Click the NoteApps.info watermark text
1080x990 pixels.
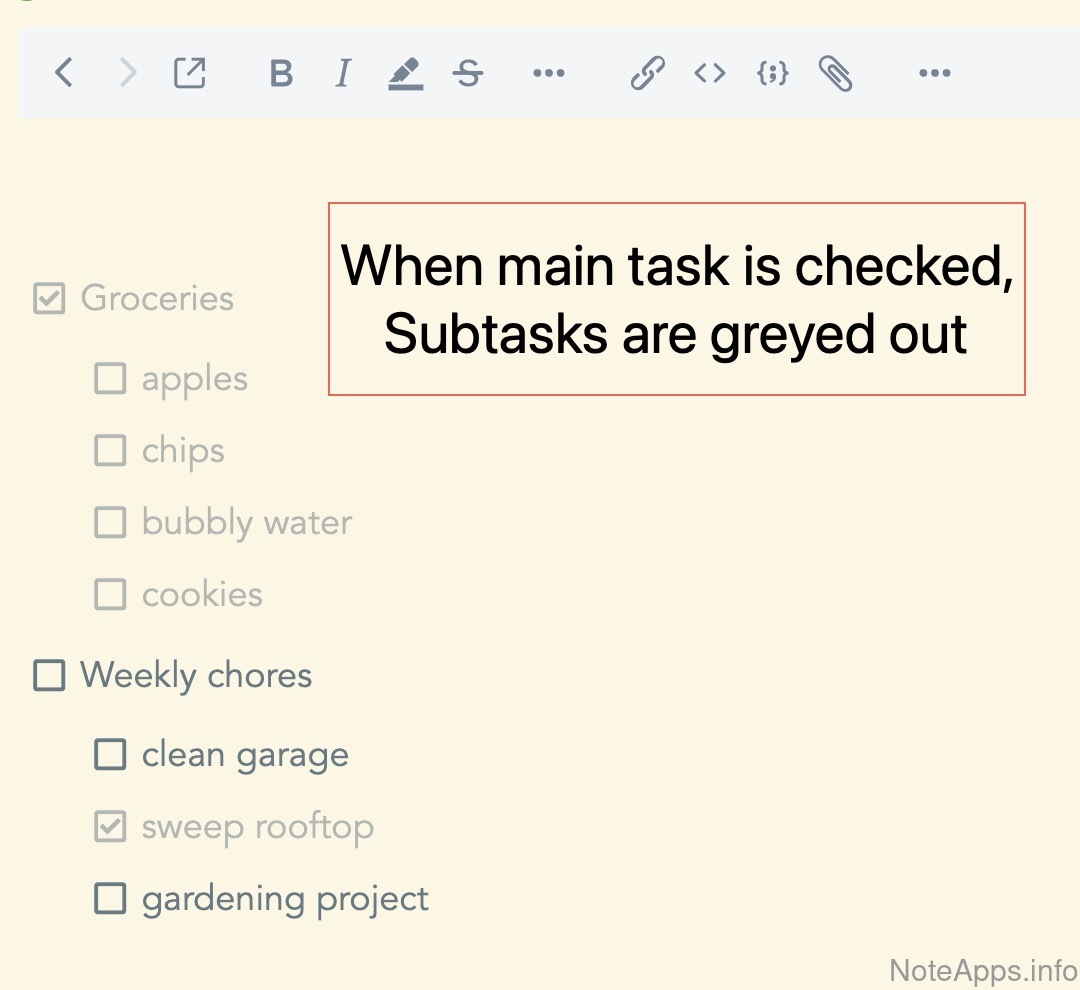point(982,968)
